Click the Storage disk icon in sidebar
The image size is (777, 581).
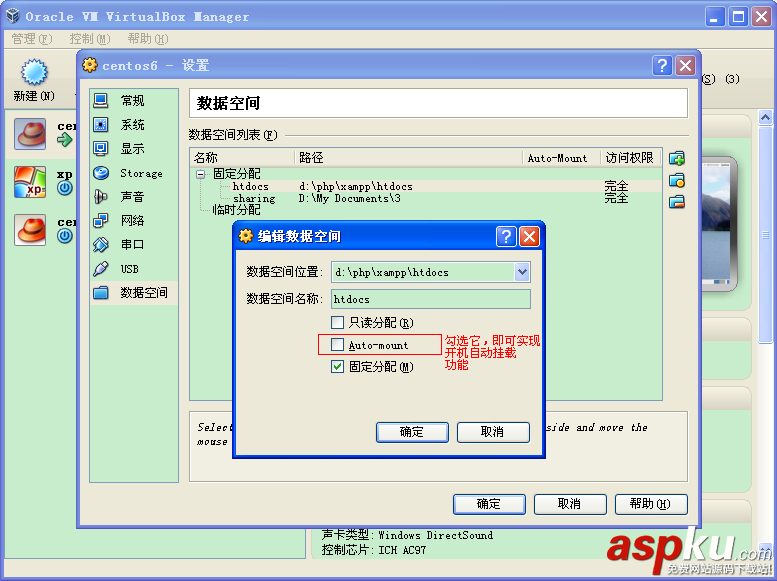[101, 173]
